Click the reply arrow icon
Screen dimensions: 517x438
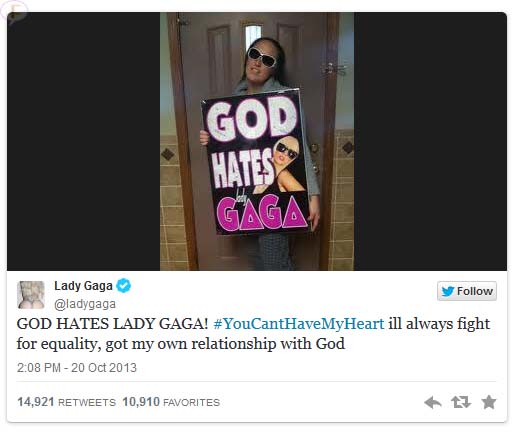point(433,402)
